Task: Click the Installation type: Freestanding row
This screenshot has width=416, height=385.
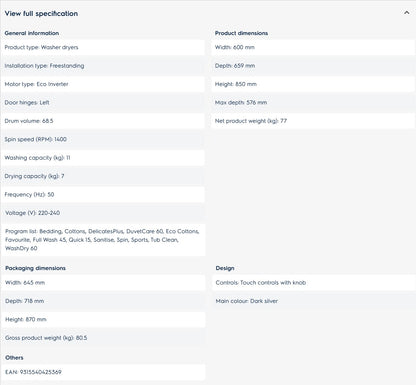Action: [103, 66]
